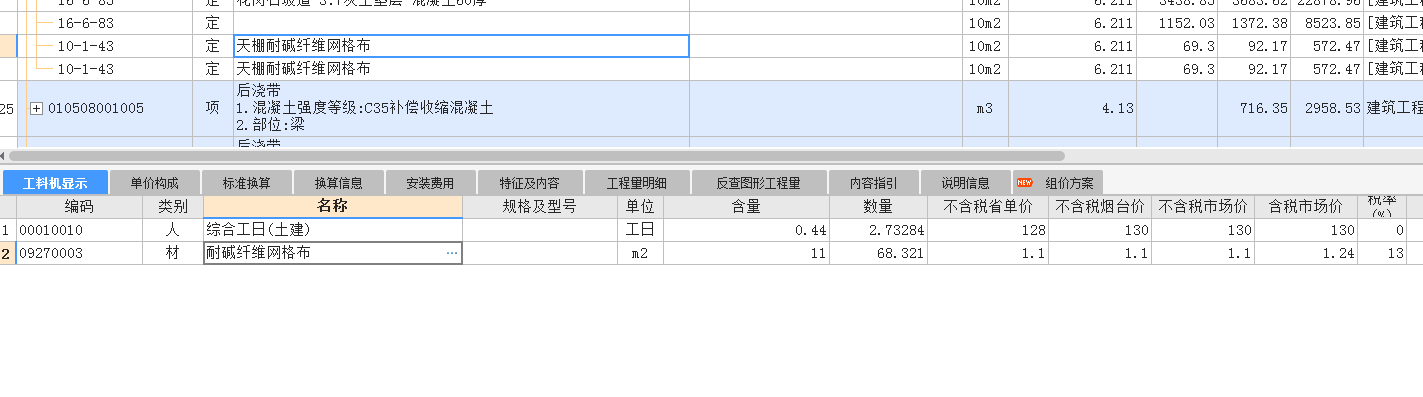This screenshot has width=1423, height=397.
Task: Click row header 1 in the material table
Action: point(7,230)
